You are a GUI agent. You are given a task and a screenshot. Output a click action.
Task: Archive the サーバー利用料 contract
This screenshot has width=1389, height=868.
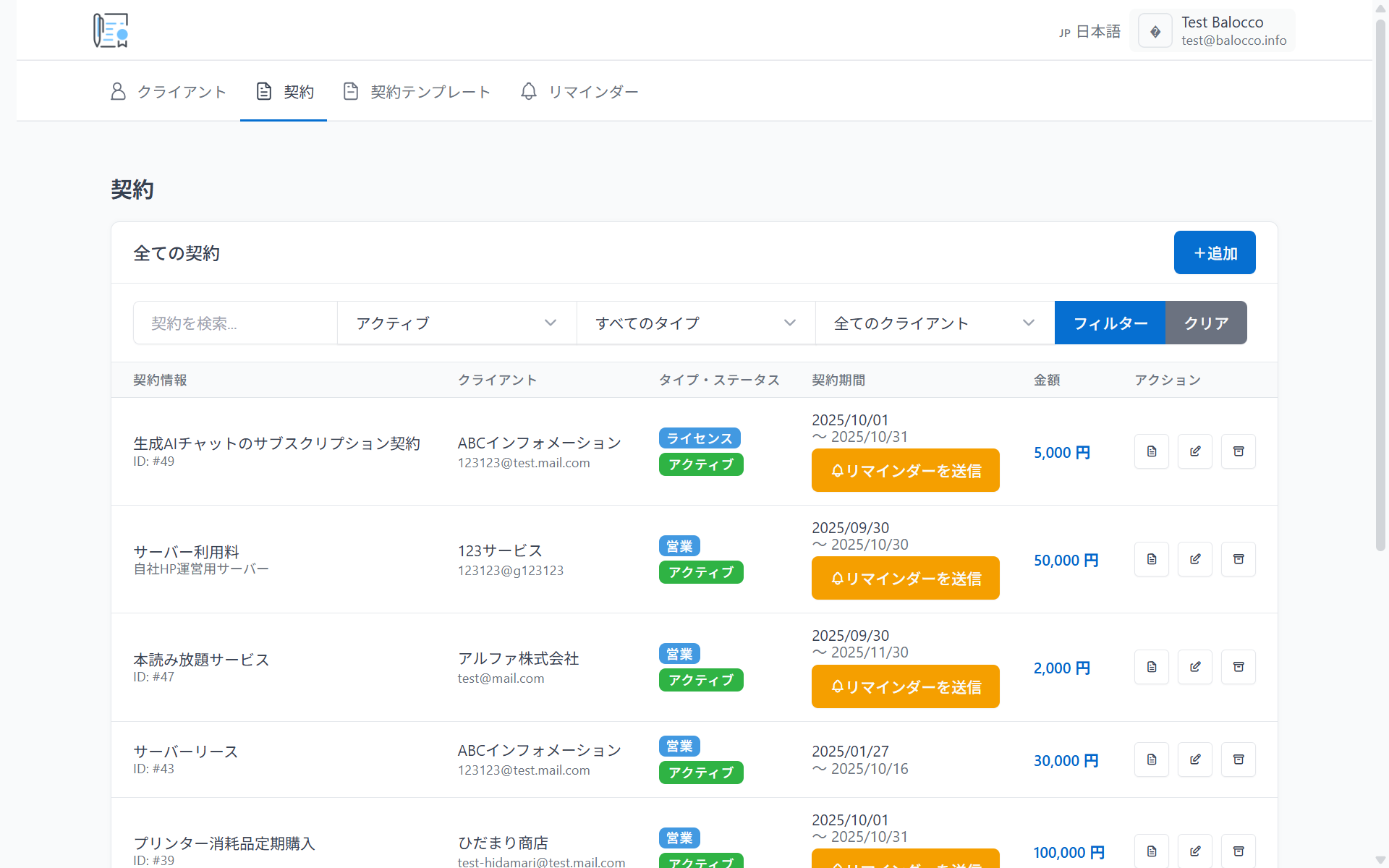(x=1238, y=559)
